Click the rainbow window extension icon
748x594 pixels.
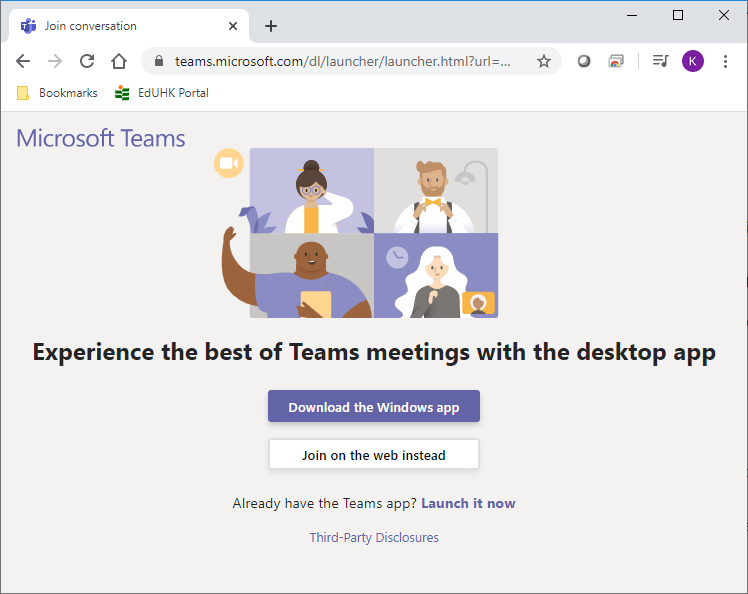616,61
